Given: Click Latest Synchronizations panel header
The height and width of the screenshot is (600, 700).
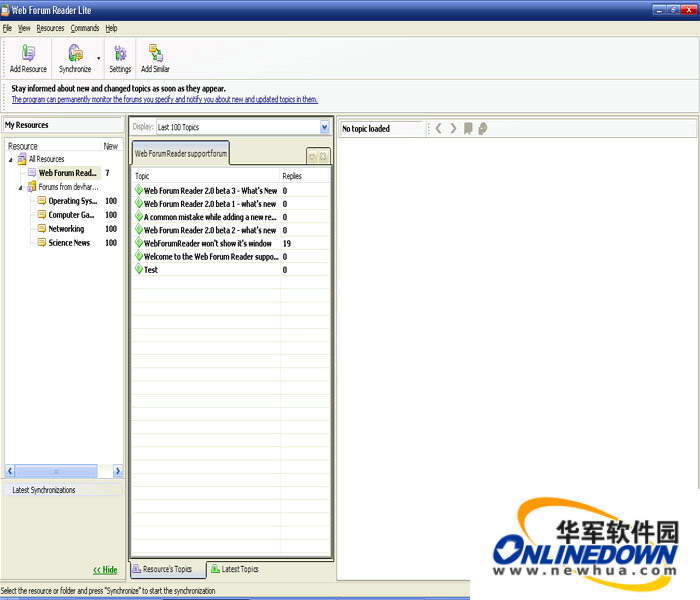Looking at the screenshot, I should (x=62, y=490).
